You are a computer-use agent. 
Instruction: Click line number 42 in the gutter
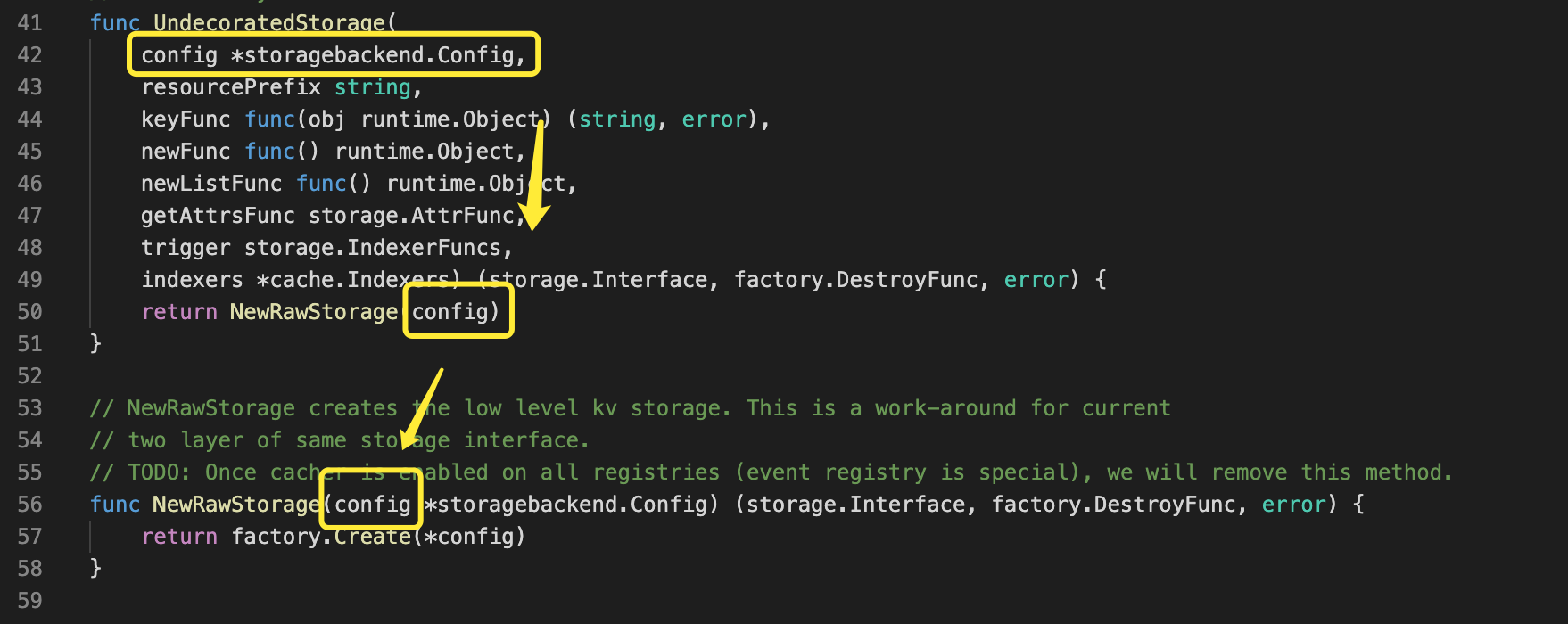tap(29, 55)
